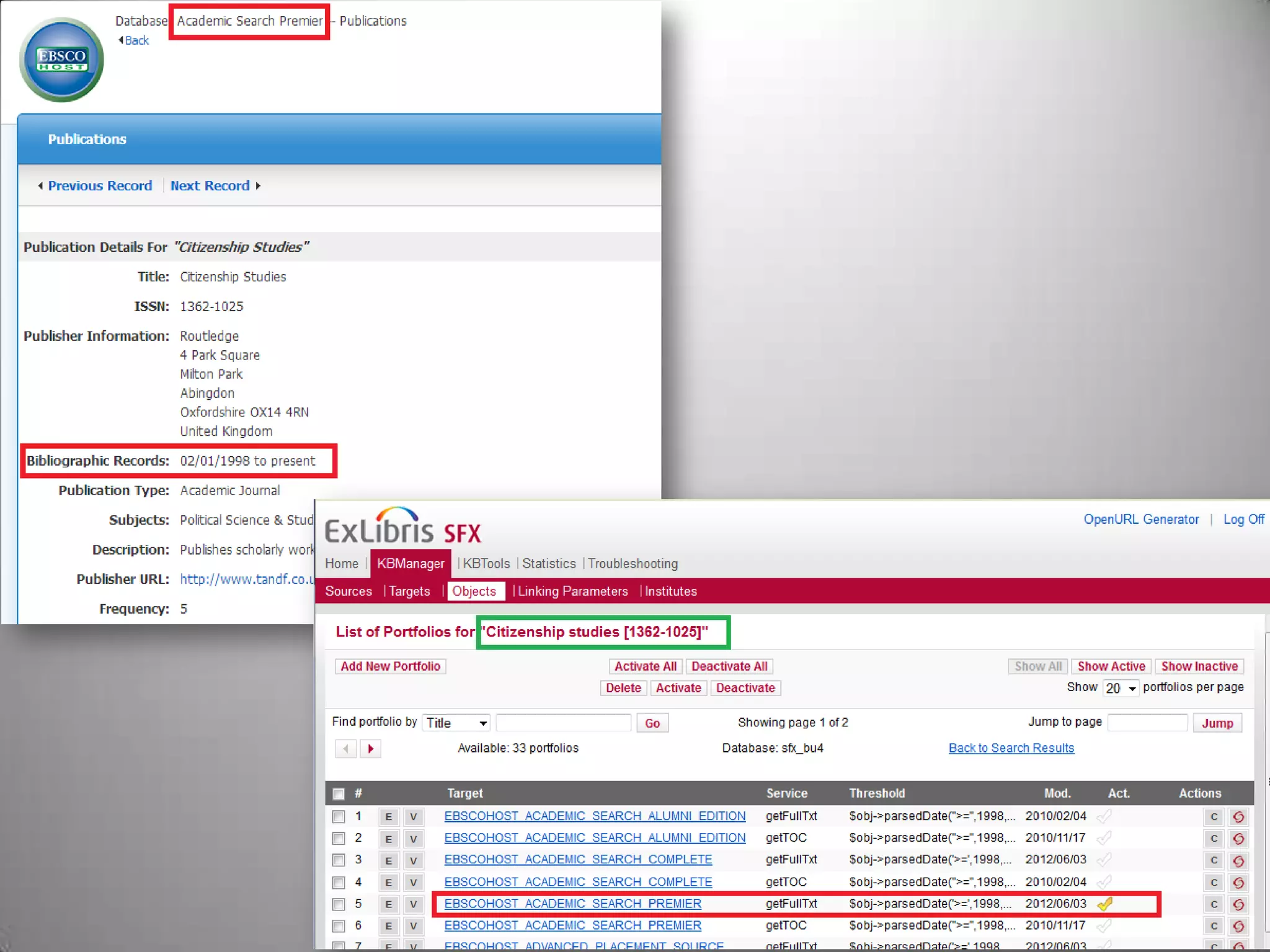Click the E edit icon in row 1
The width and height of the screenshot is (1270, 952).
(x=388, y=817)
